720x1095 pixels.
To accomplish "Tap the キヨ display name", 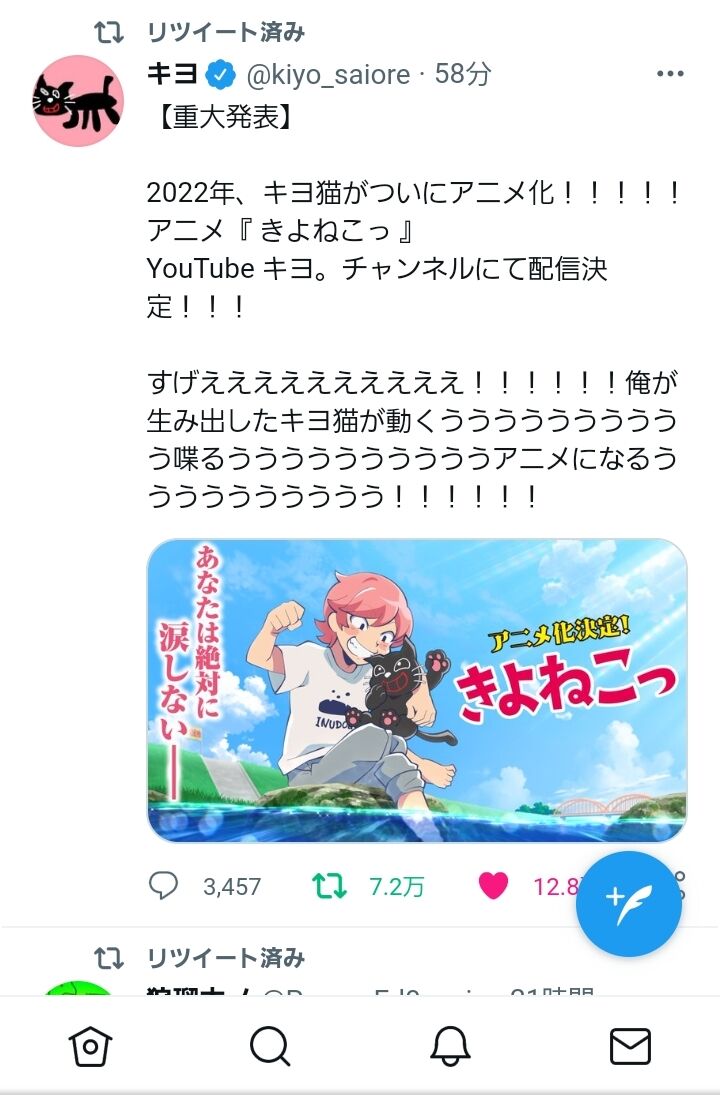I will click(172, 73).
